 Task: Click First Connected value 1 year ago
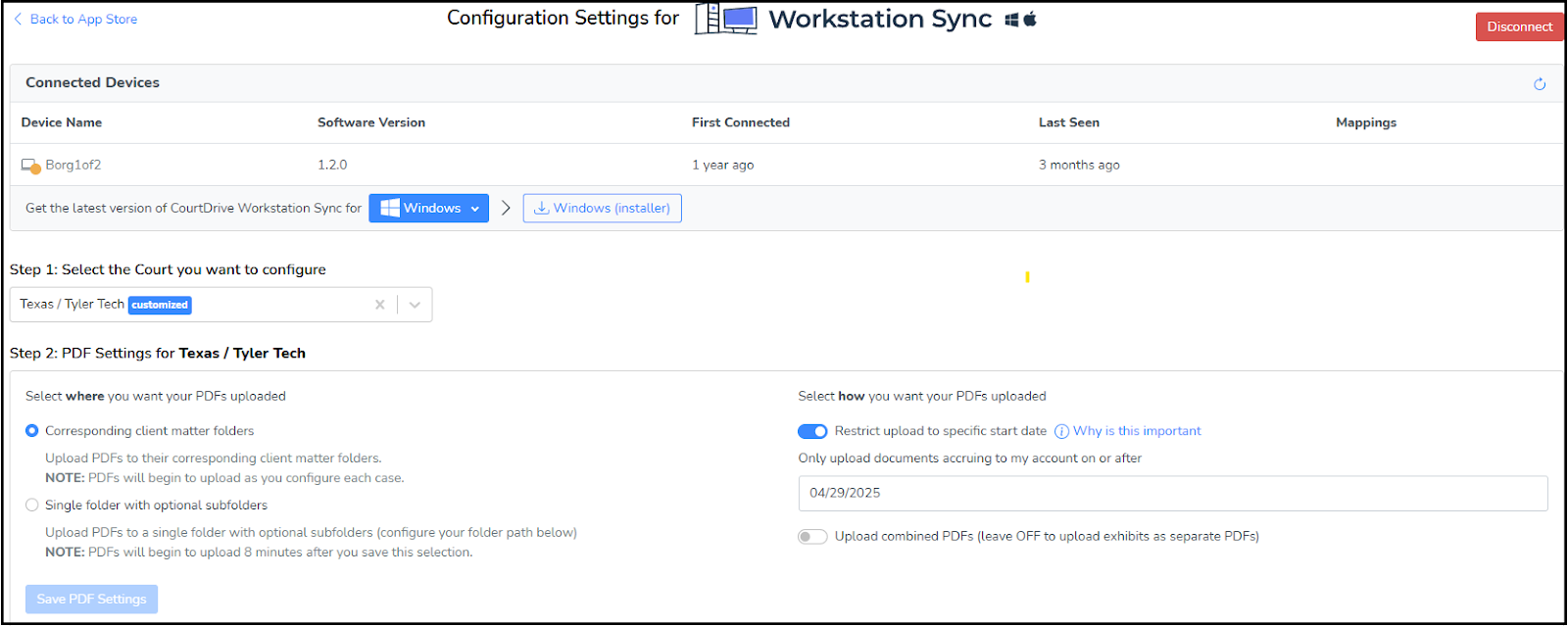point(723,165)
